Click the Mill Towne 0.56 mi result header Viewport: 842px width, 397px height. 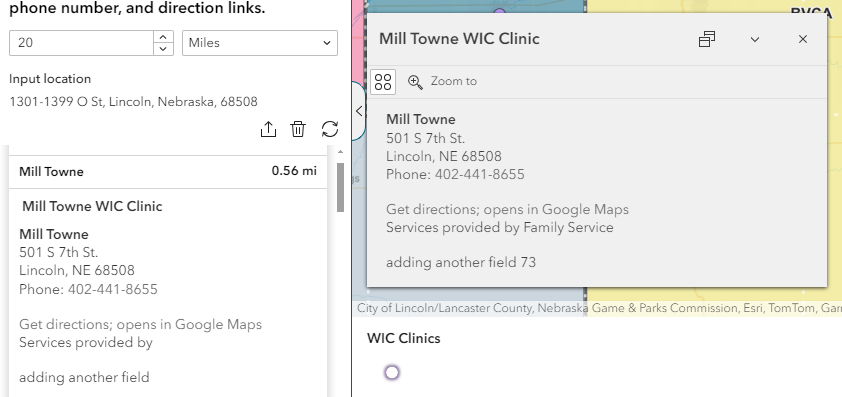[x=168, y=172]
